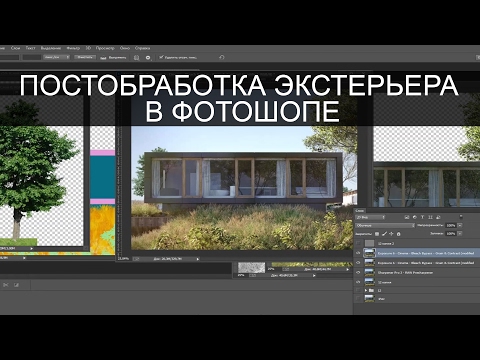This screenshot has height=360, width=480.
Task: Hide the unselected Exposure 6 layer below
Action: pos(358,263)
